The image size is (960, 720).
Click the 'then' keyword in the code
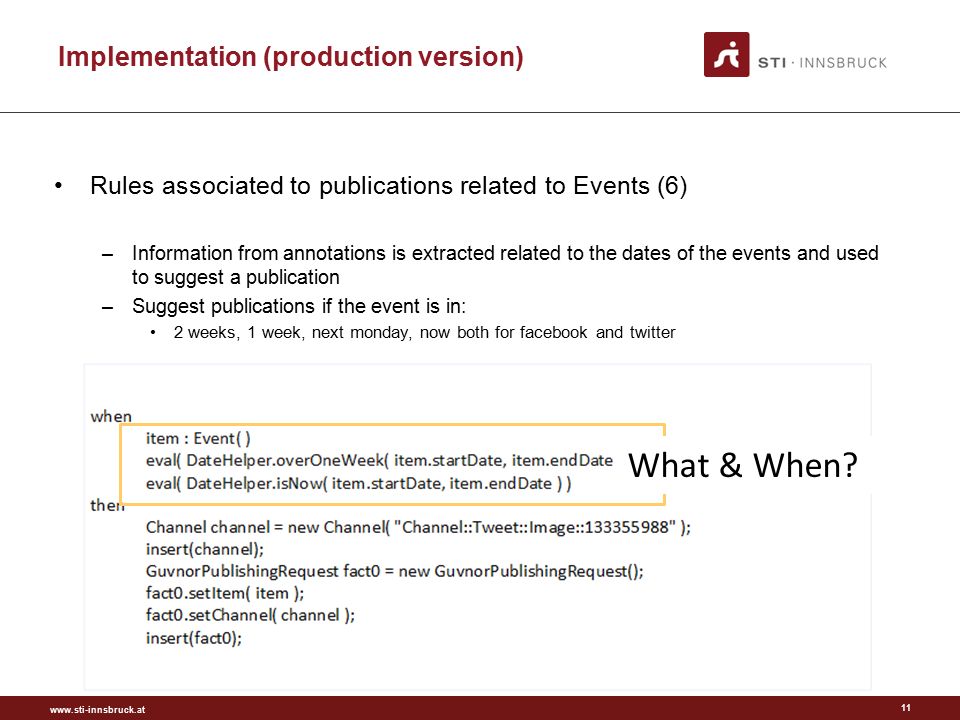107,505
